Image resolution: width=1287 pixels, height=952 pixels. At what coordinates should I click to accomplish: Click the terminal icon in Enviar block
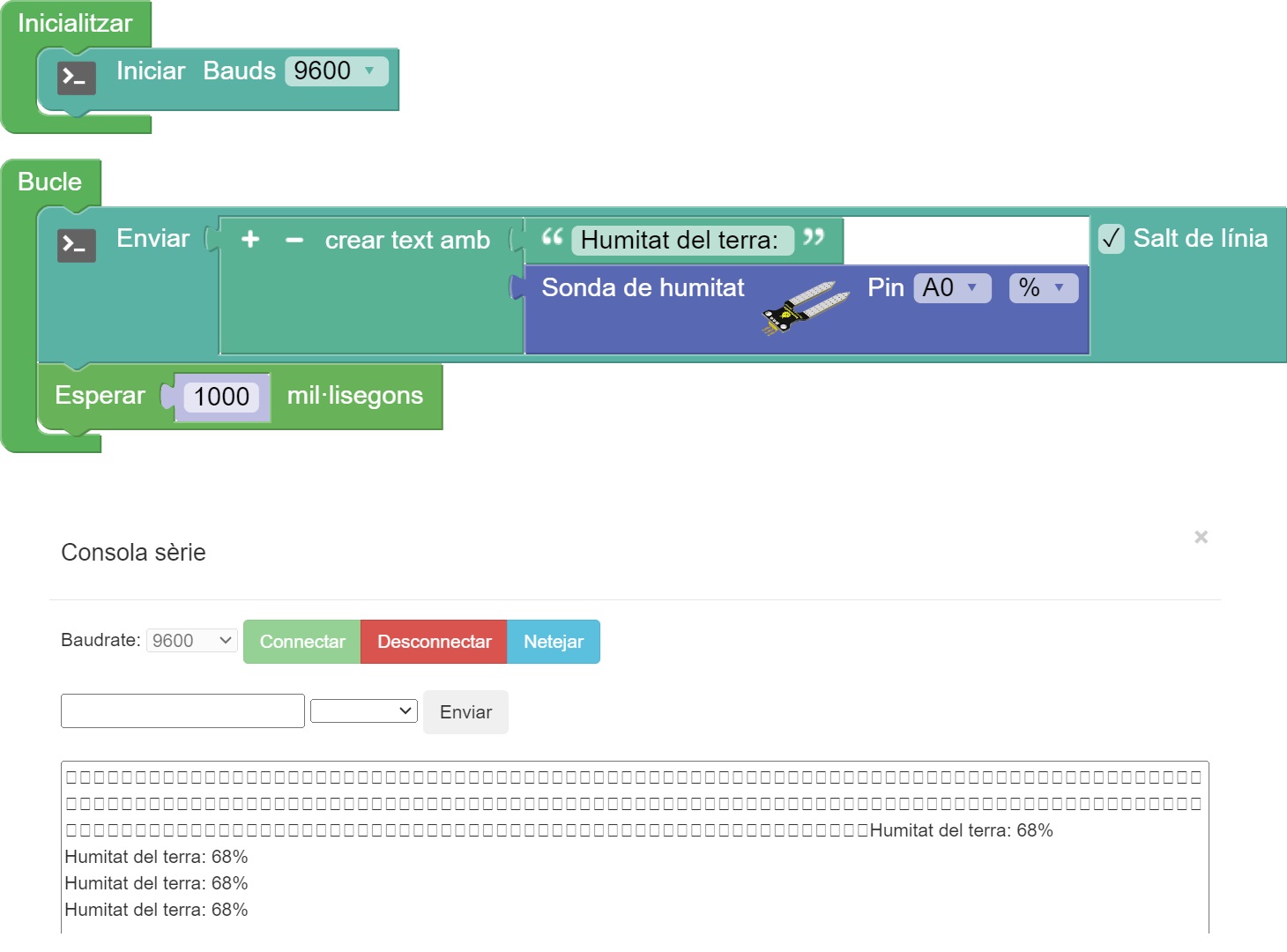pos(77,245)
